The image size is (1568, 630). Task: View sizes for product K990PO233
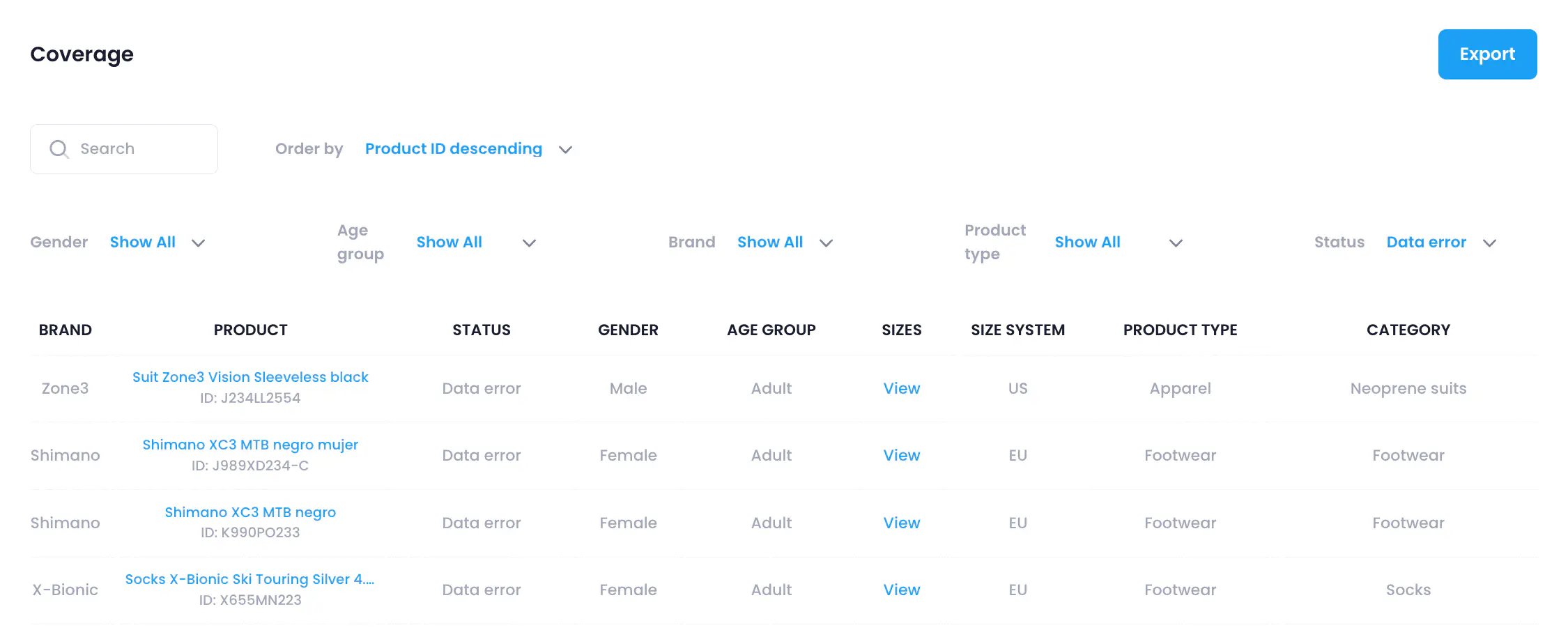[901, 523]
